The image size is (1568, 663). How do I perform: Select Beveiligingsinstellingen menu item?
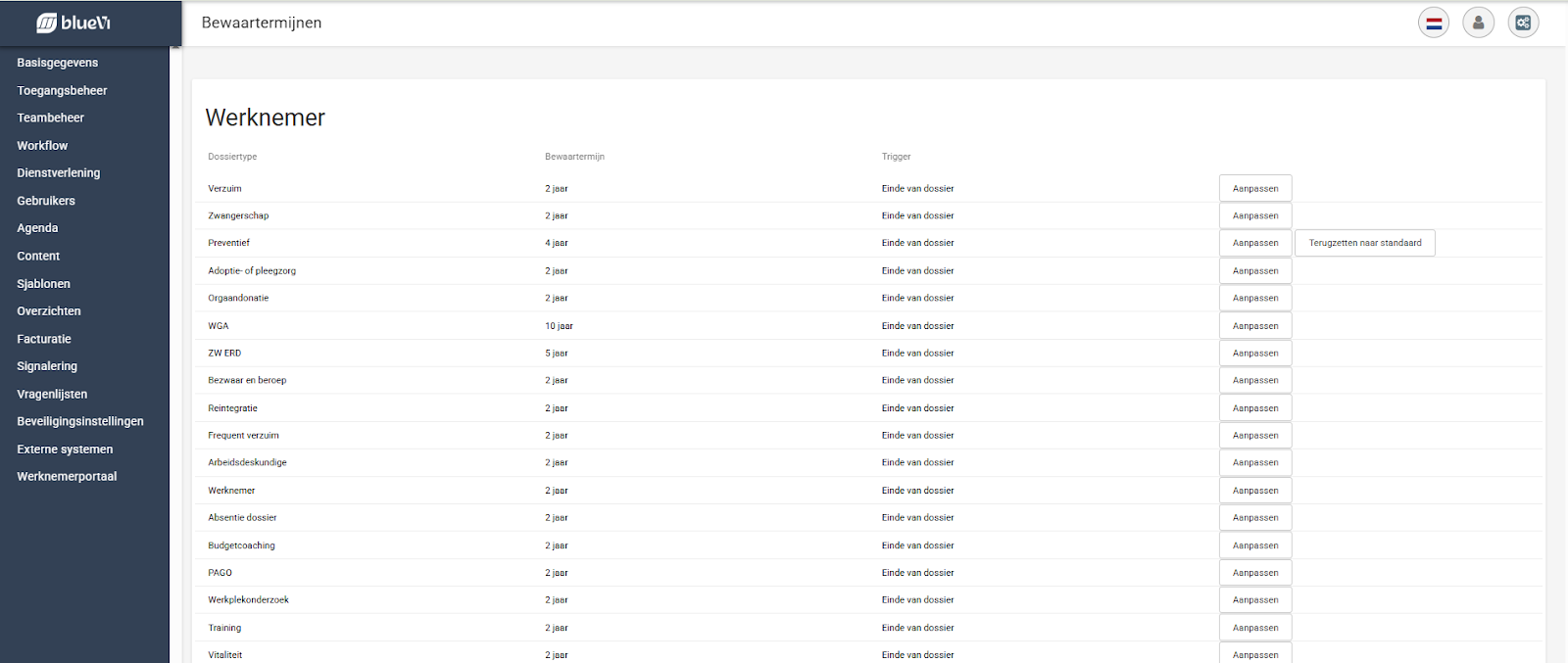click(80, 421)
